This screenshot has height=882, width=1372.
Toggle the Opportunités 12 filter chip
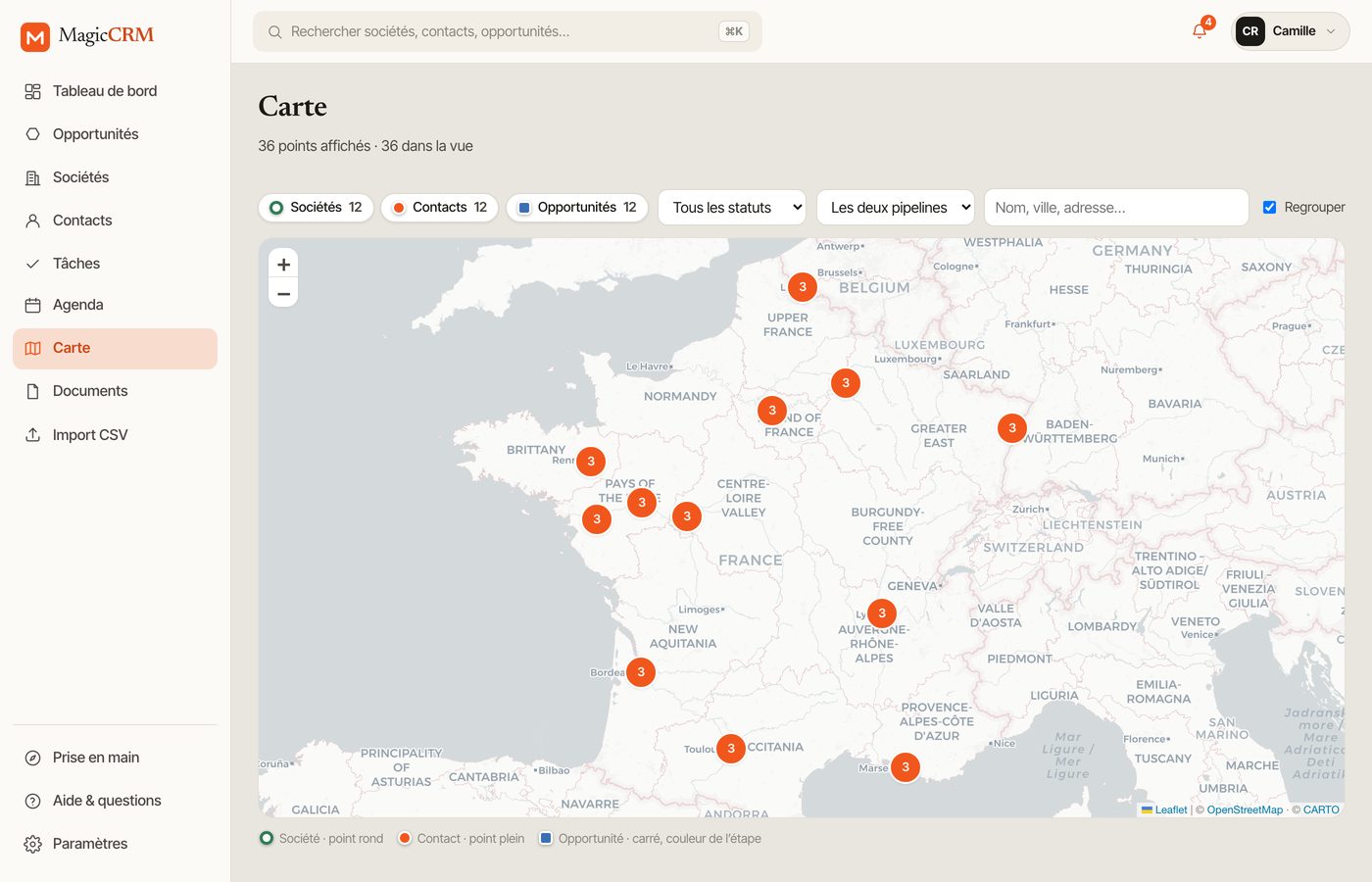(x=577, y=208)
